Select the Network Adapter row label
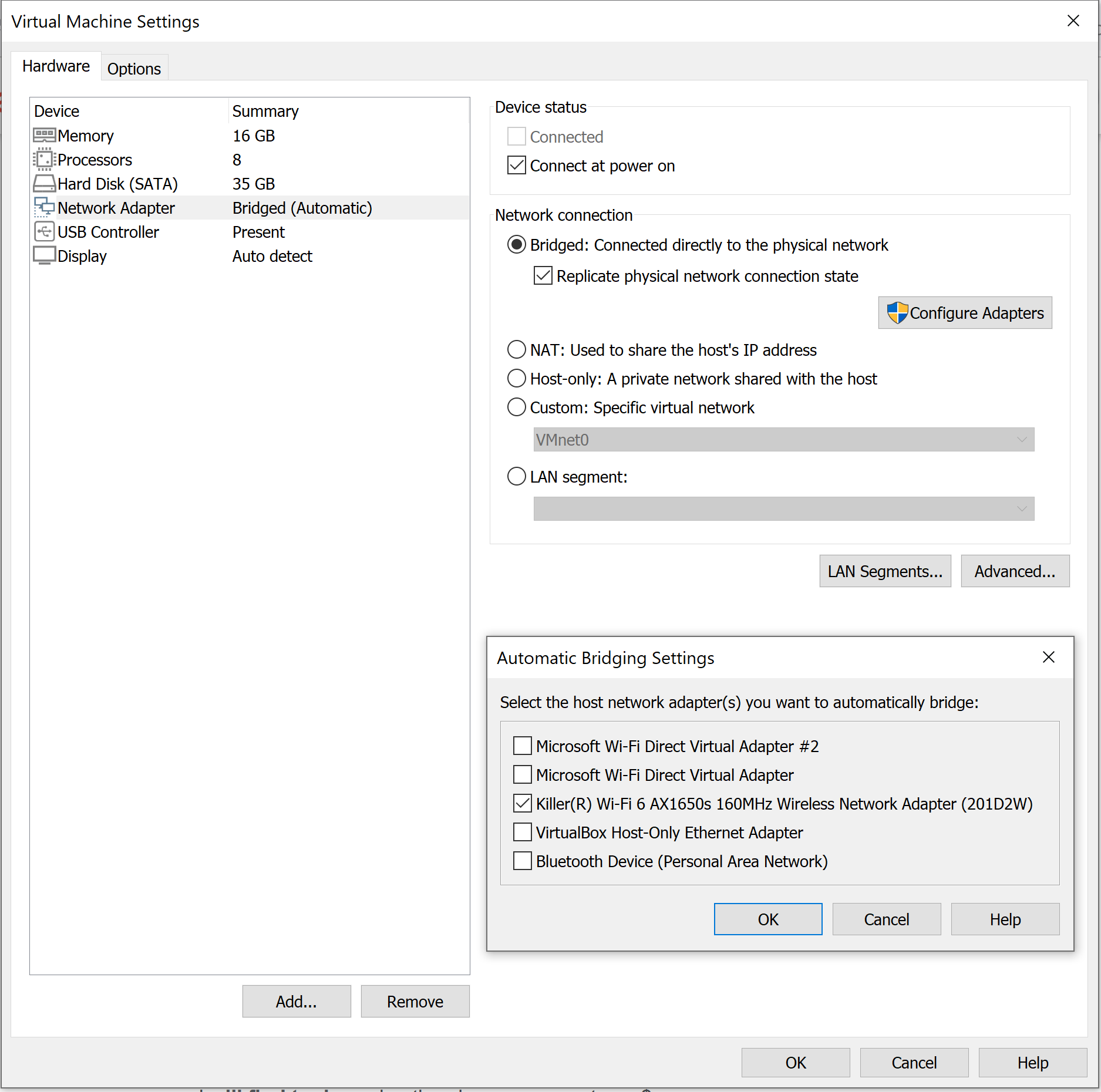The image size is (1101, 1092). point(116,208)
